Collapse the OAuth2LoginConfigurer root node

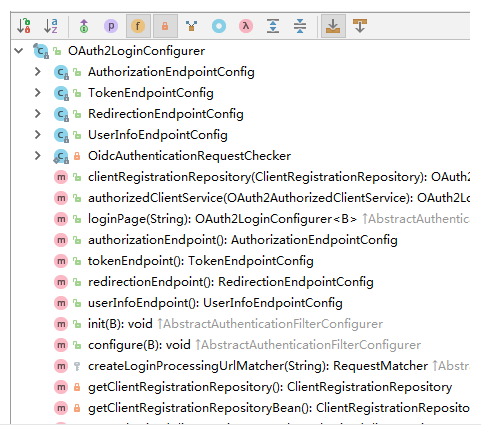[19, 51]
